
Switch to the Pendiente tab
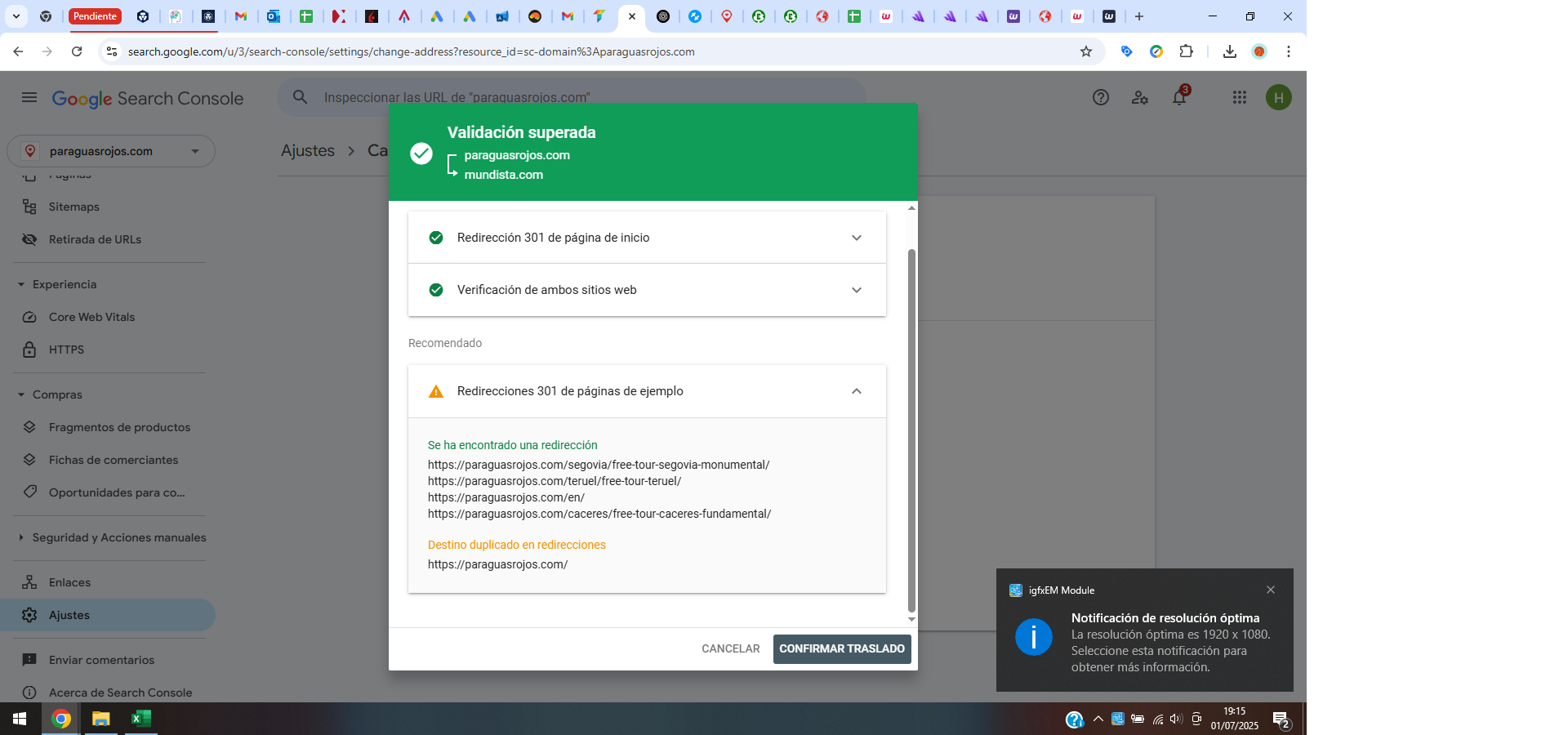95,16
